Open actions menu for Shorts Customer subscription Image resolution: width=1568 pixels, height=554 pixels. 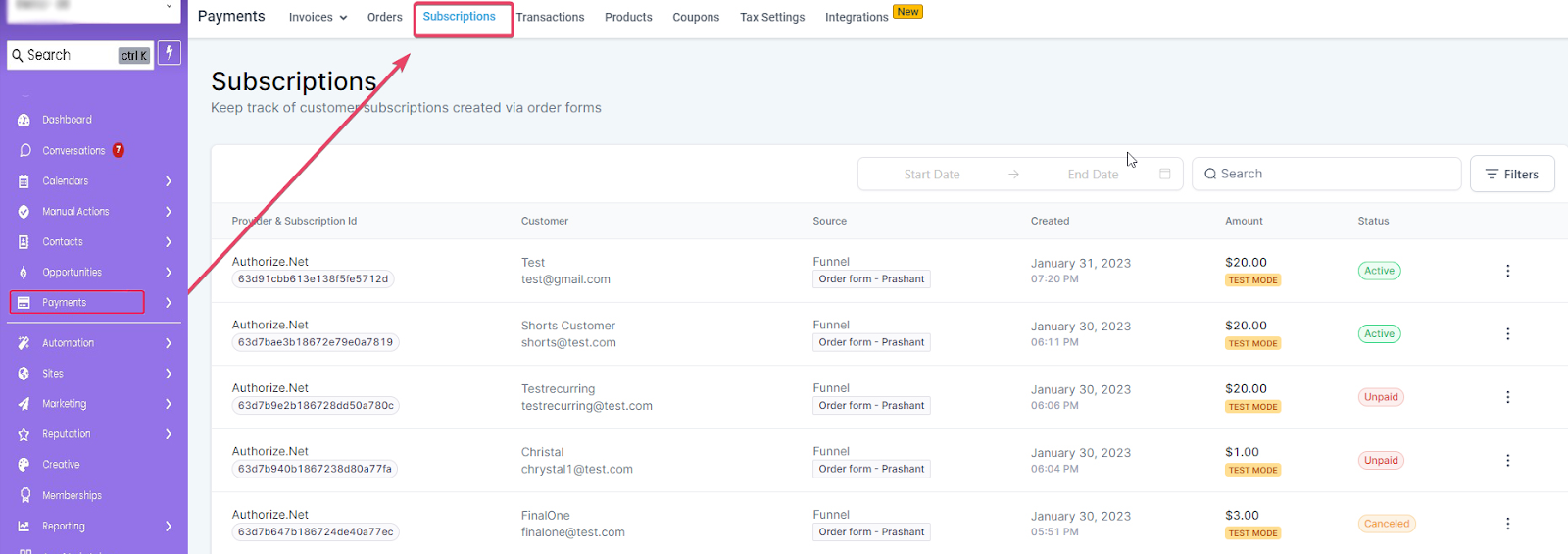(1507, 334)
